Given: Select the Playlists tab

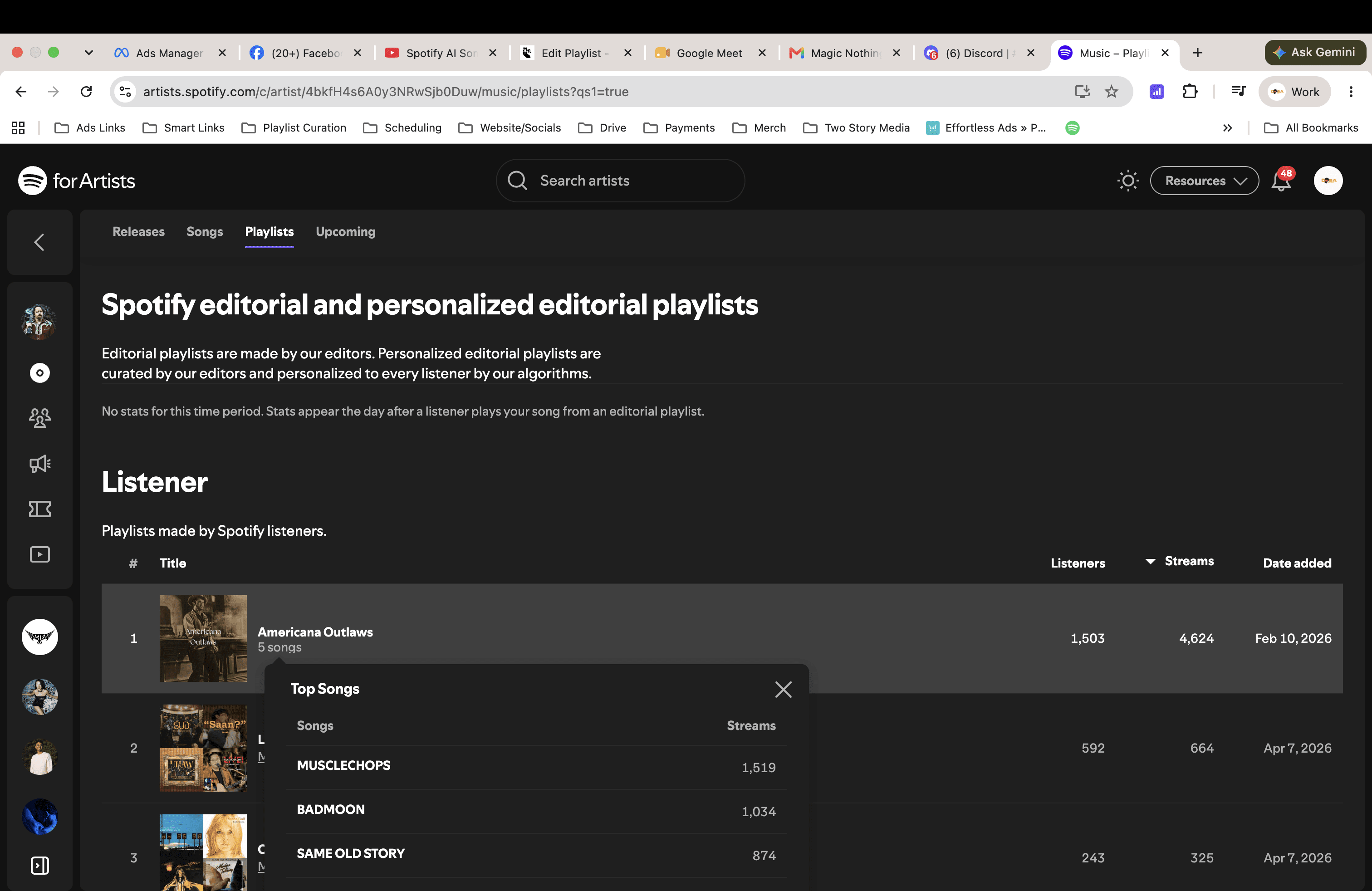Looking at the screenshot, I should point(269,232).
